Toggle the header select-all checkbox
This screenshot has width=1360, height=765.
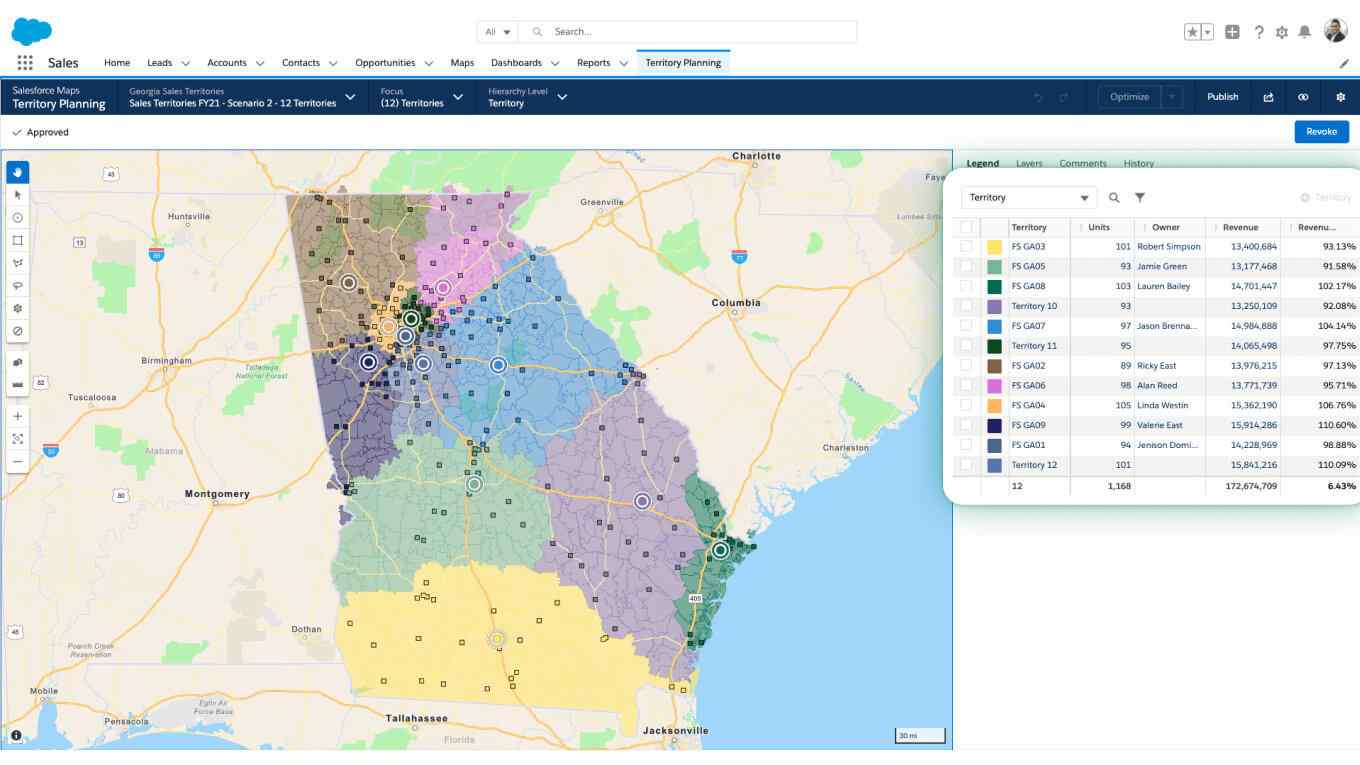pyautogui.click(x=966, y=227)
